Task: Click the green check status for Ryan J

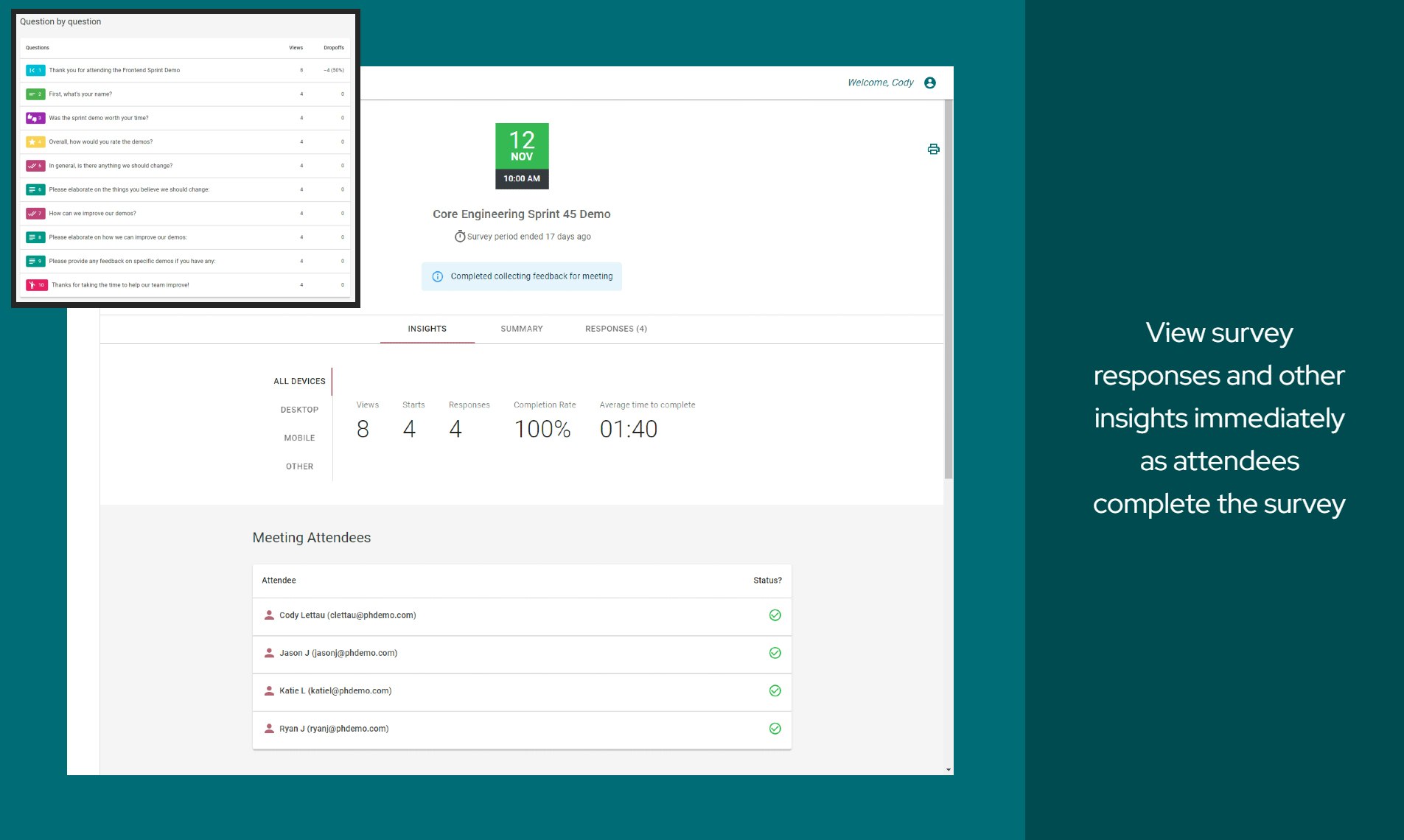Action: click(x=775, y=729)
